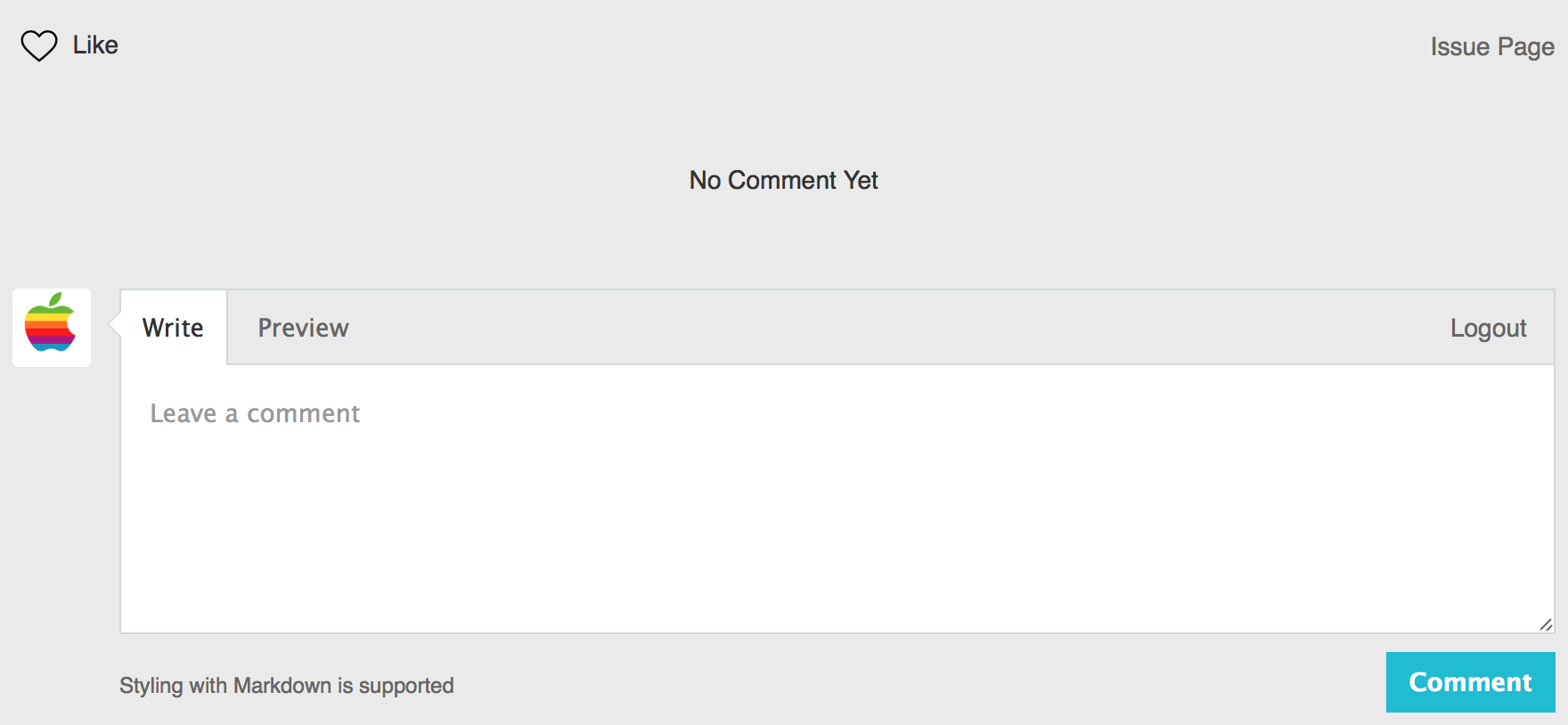
Task: Click the textarea resize handle
Action: 1546,624
